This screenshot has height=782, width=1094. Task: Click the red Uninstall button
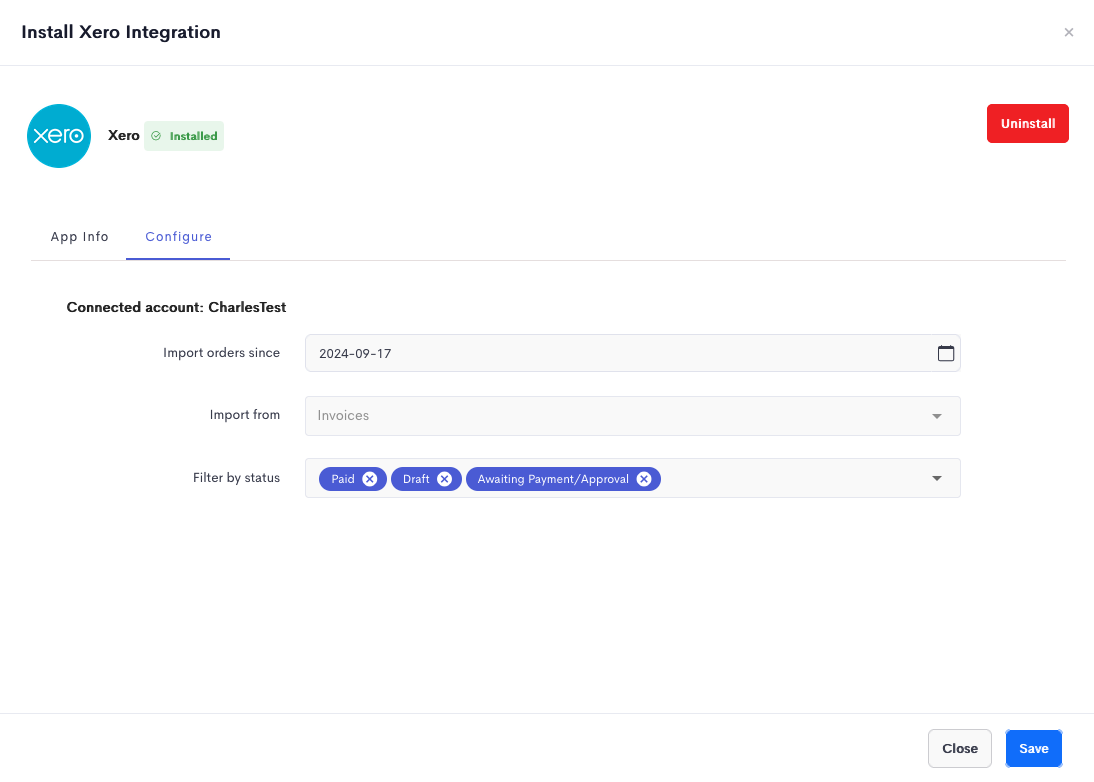click(1027, 123)
